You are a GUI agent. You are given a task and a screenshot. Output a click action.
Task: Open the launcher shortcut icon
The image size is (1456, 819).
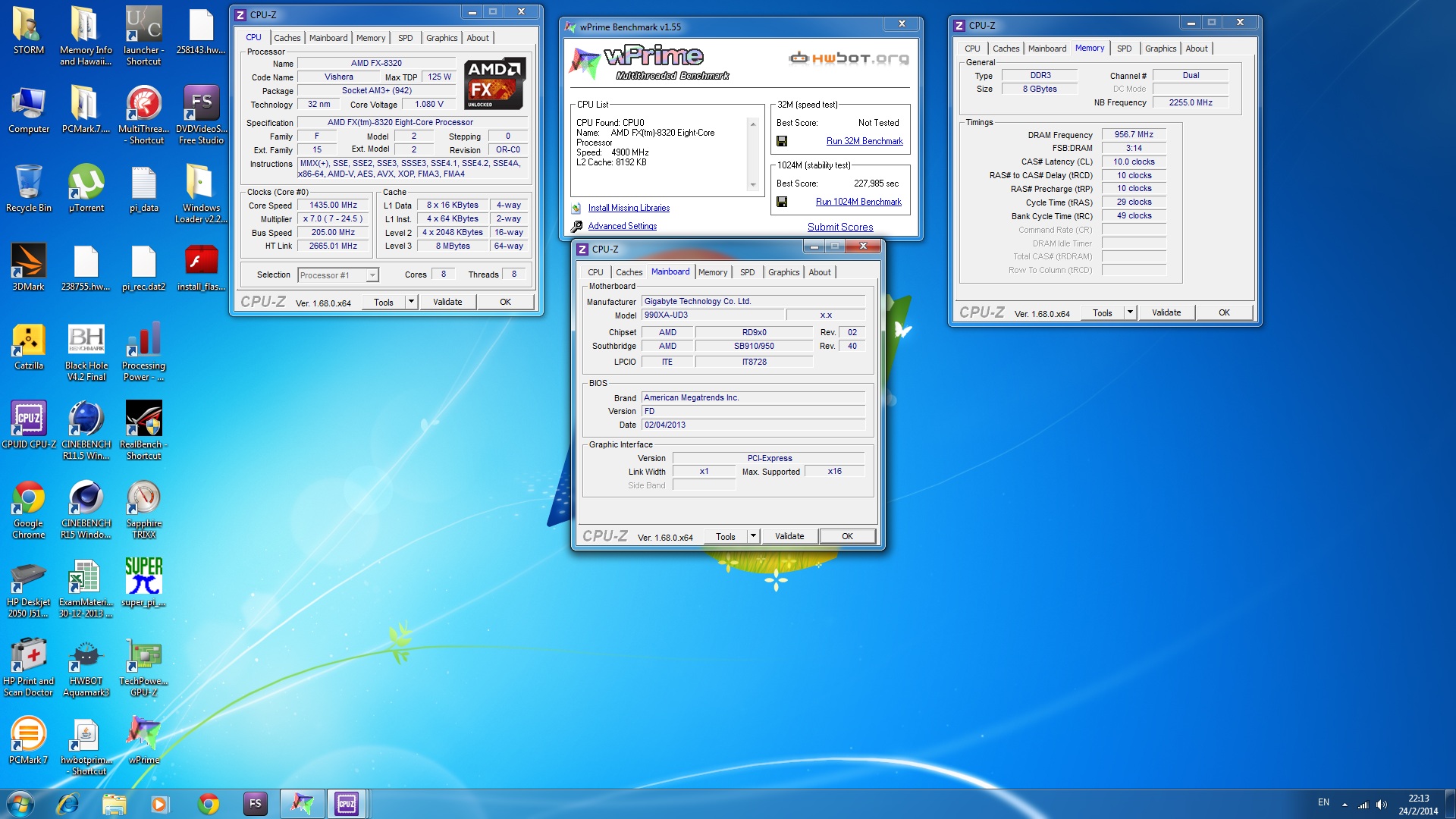(x=143, y=36)
